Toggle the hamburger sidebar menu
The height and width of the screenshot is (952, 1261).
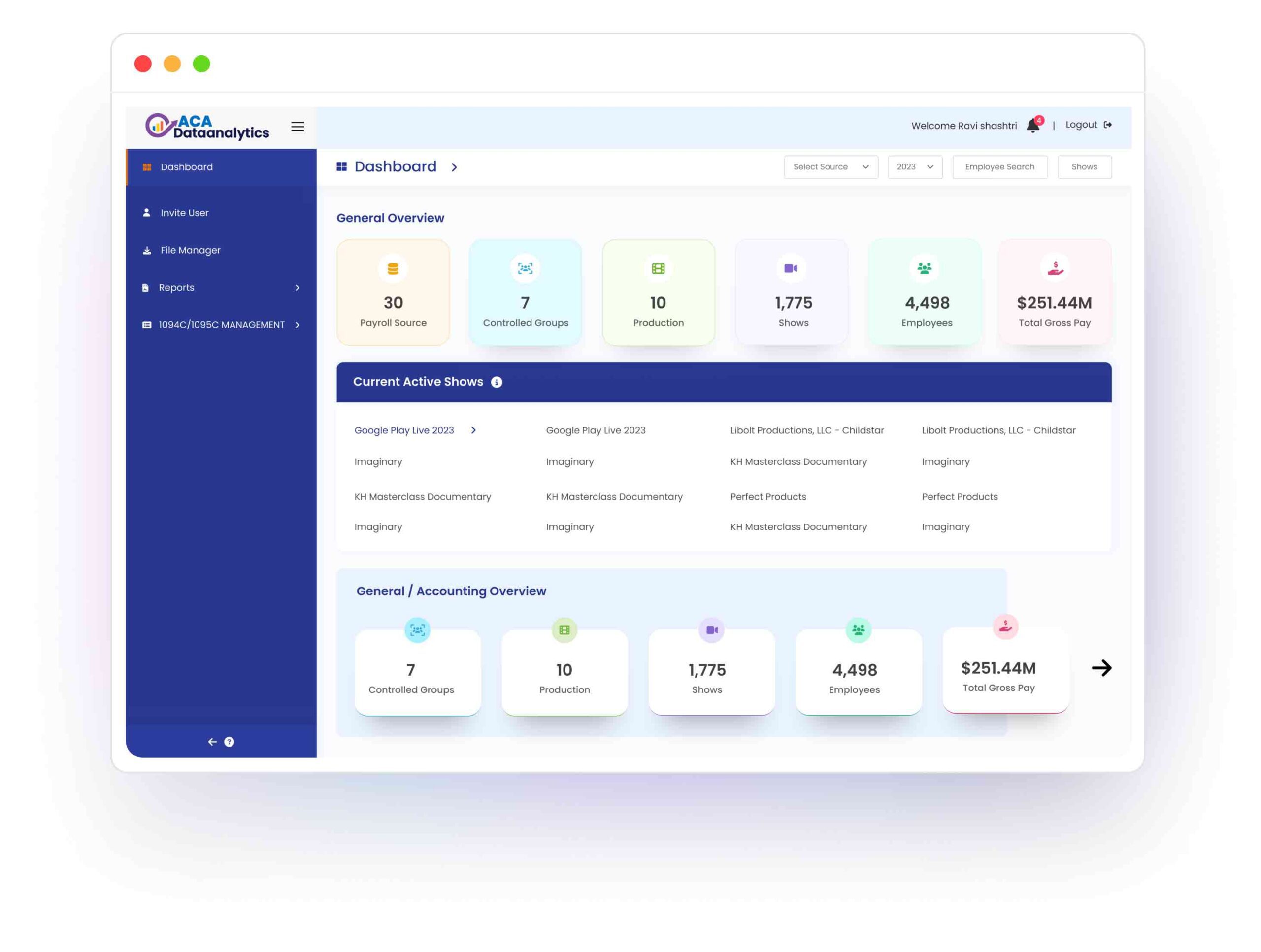pyautogui.click(x=298, y=127)
